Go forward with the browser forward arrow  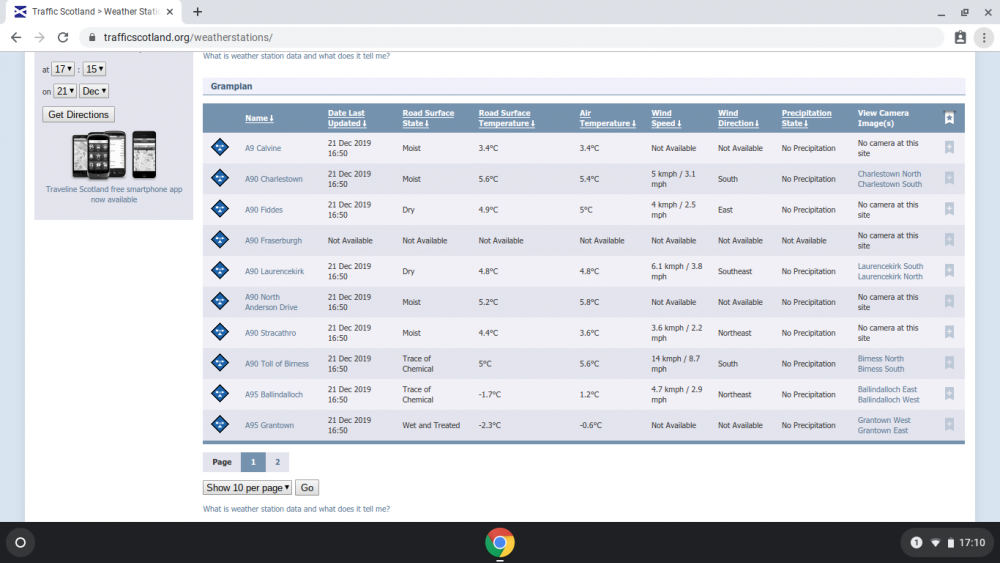(40, 38)
